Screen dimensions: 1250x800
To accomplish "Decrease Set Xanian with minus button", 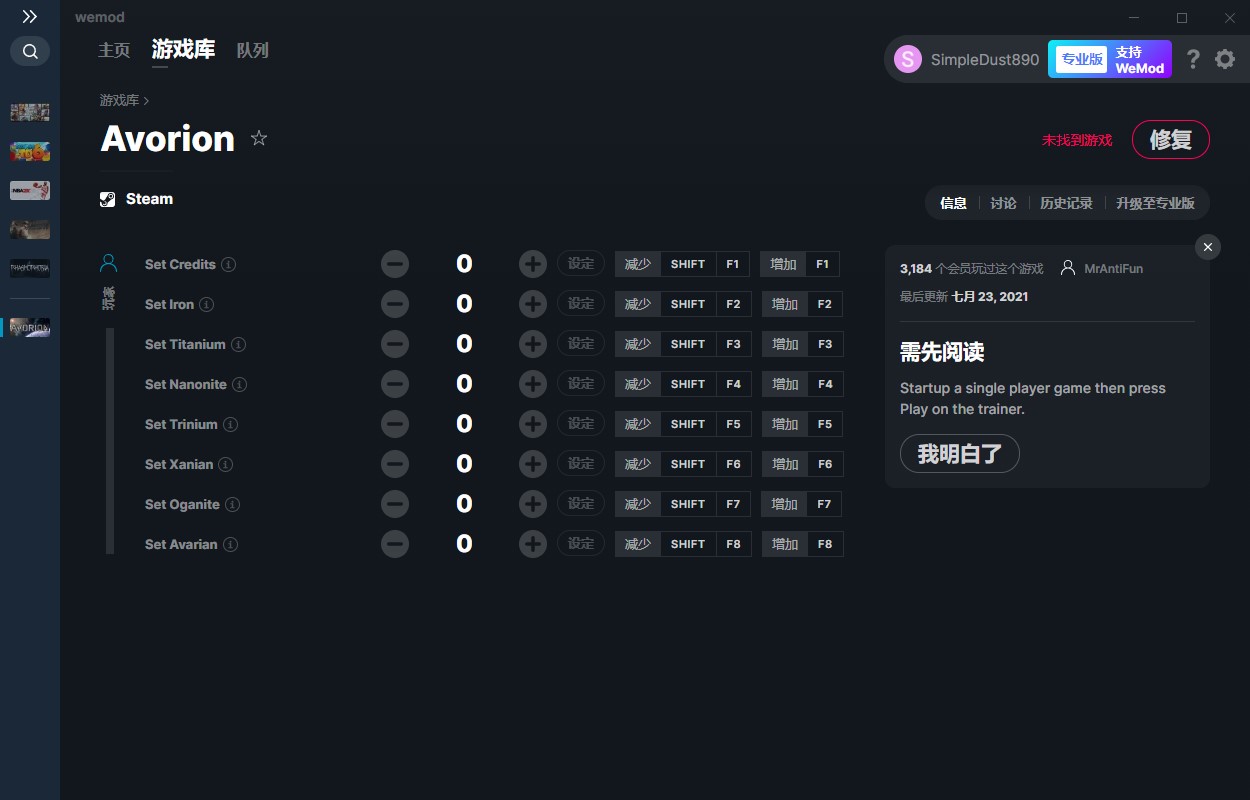I will tap(395, 464).
